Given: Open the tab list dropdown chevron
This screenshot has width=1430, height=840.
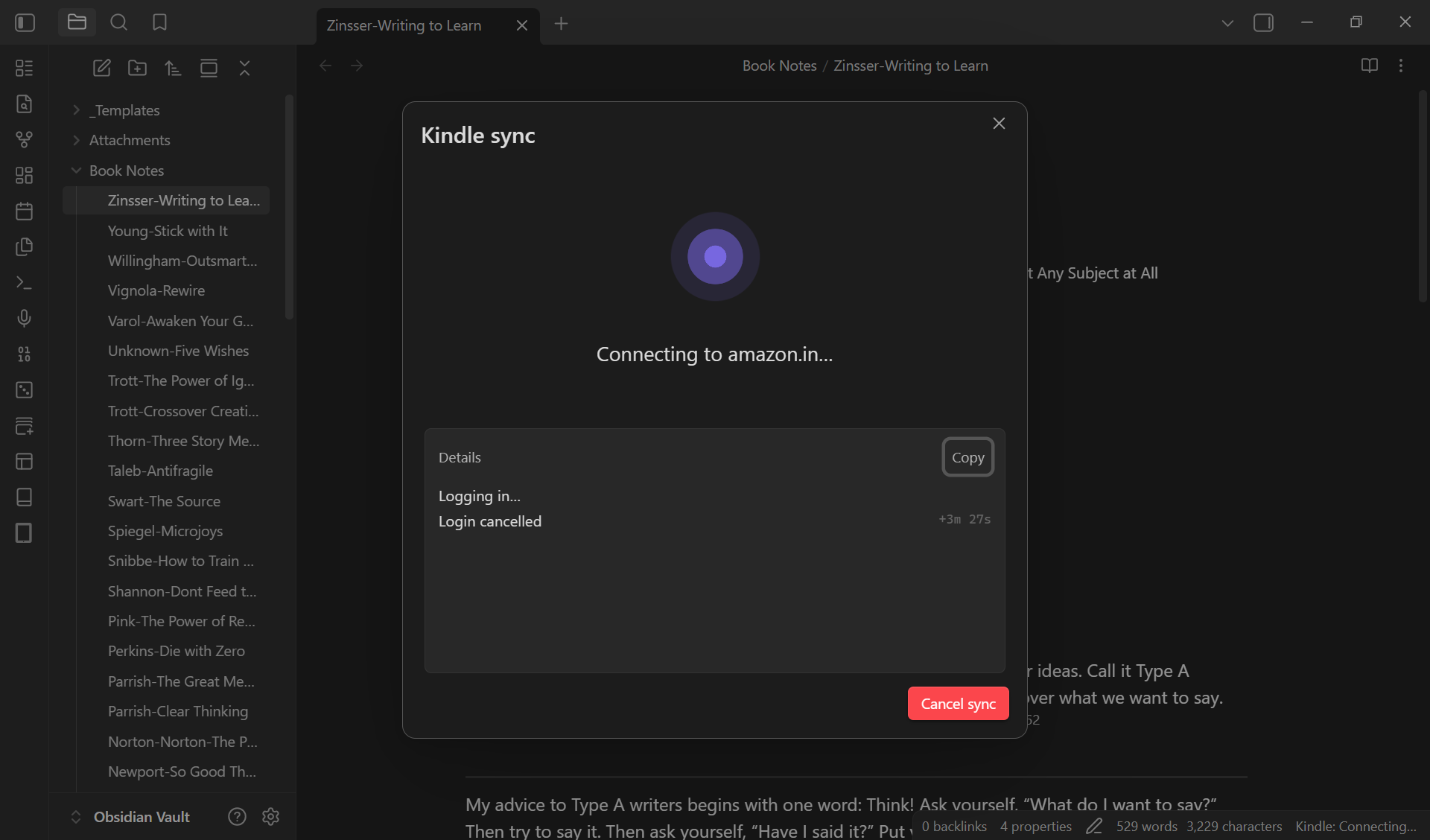Looking at the screenshot, I should 1227,23.
